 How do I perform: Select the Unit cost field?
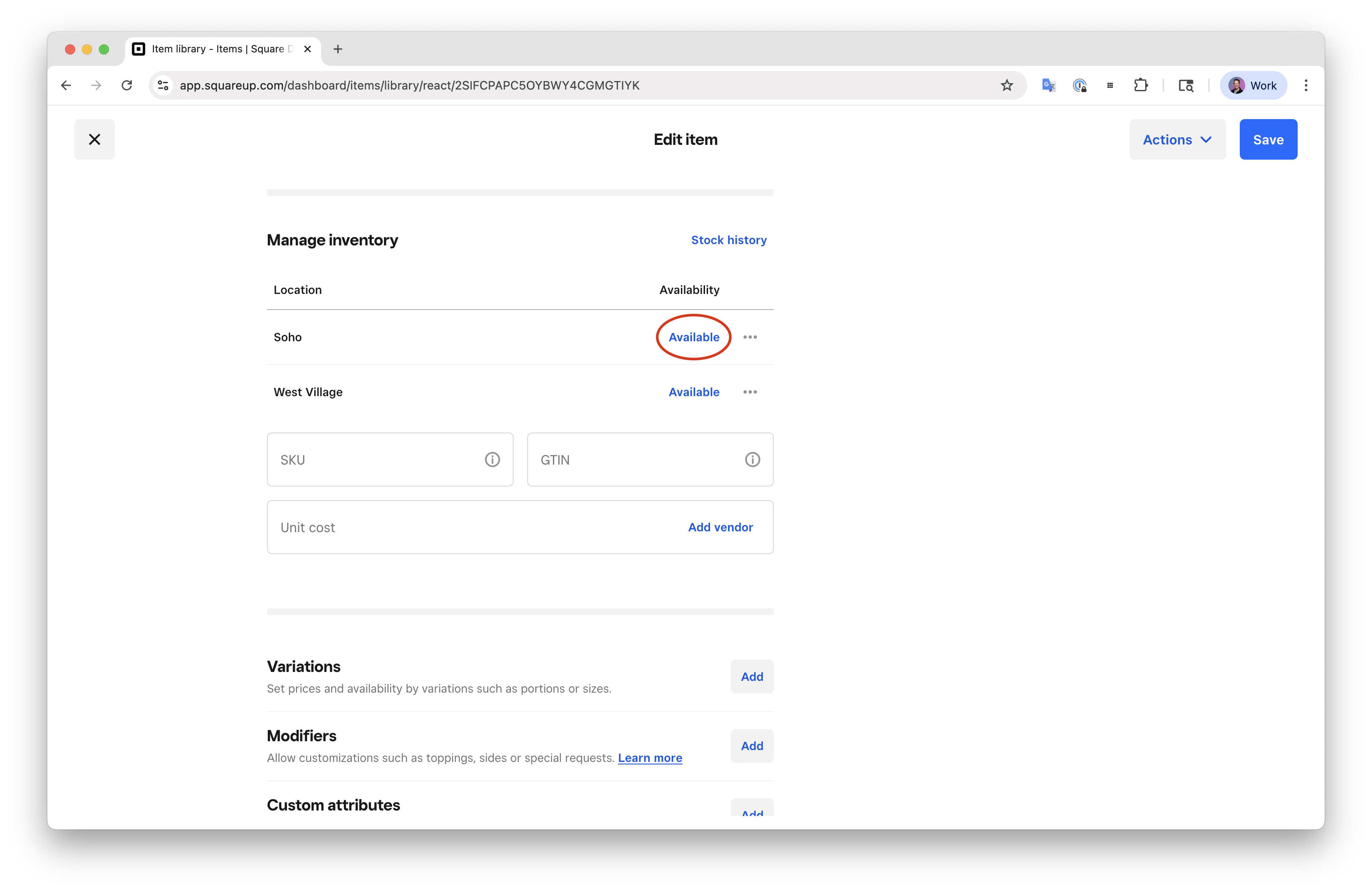click(x=461, y=527)
